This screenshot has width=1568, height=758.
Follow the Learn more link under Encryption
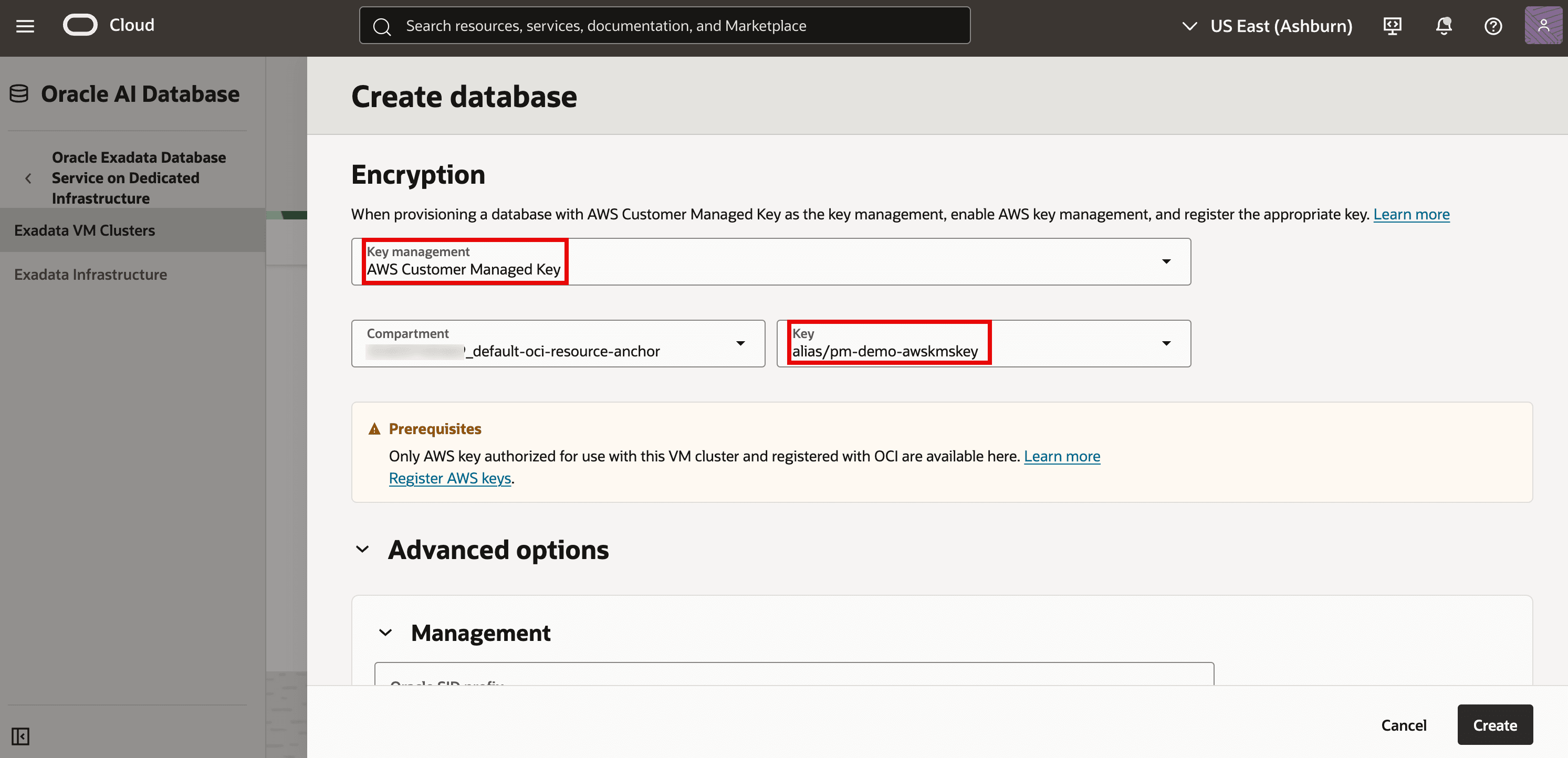(x=1411, y=214)
